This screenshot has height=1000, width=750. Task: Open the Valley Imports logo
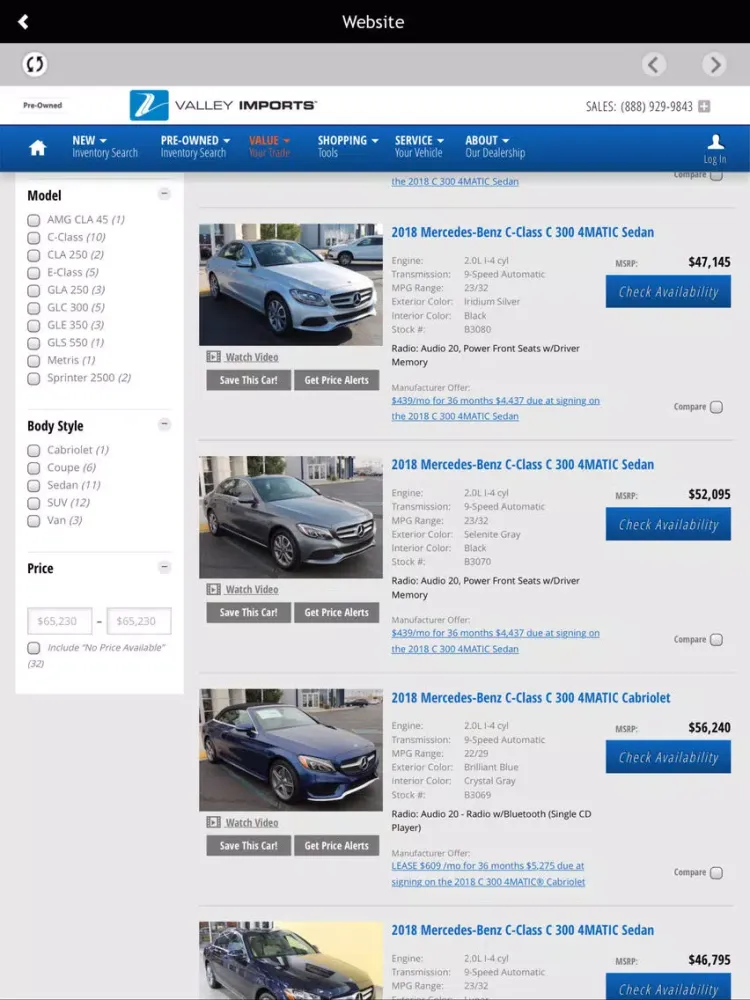[223, 105]
